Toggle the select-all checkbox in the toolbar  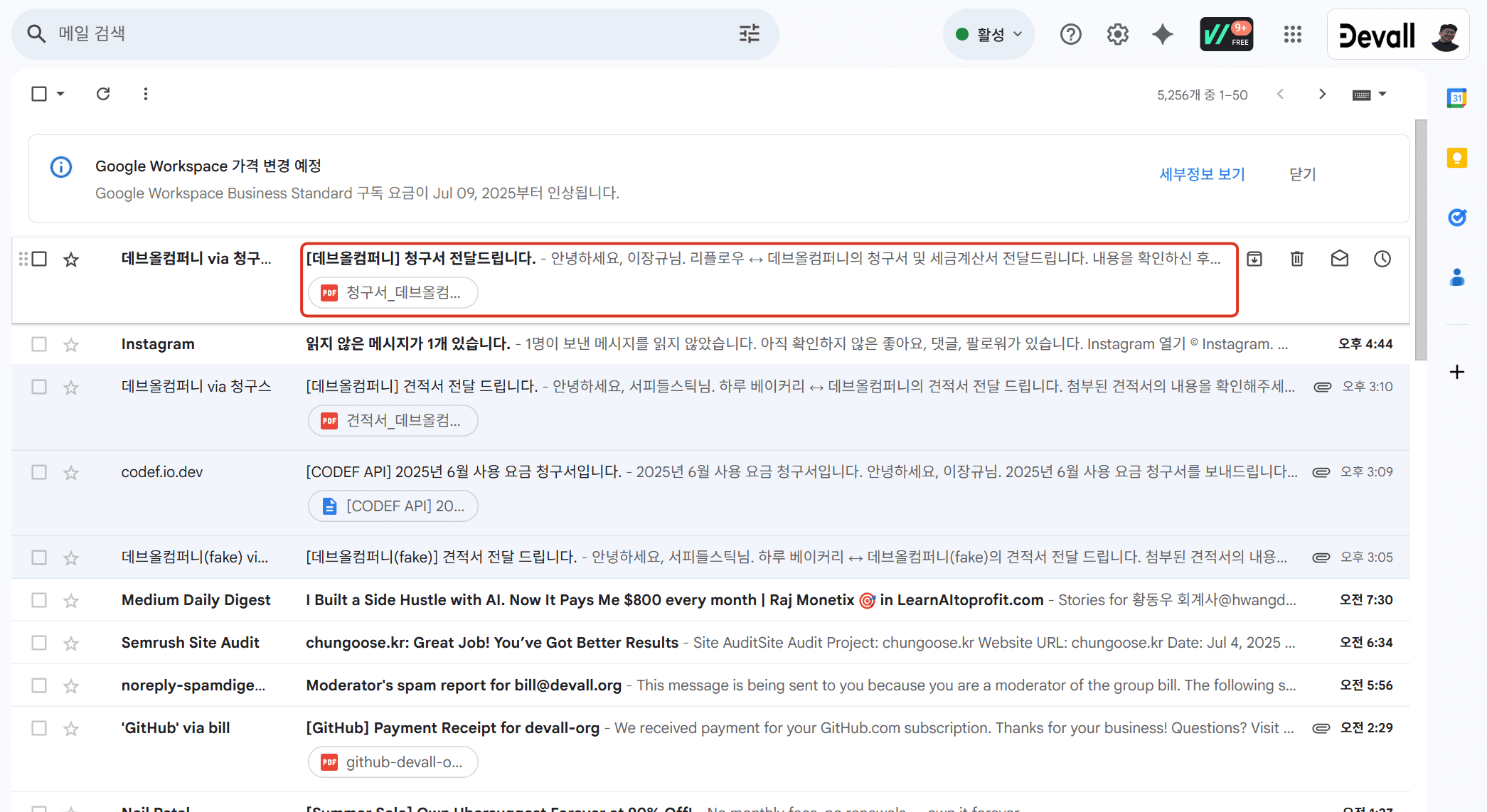click(x=39, y=94)
